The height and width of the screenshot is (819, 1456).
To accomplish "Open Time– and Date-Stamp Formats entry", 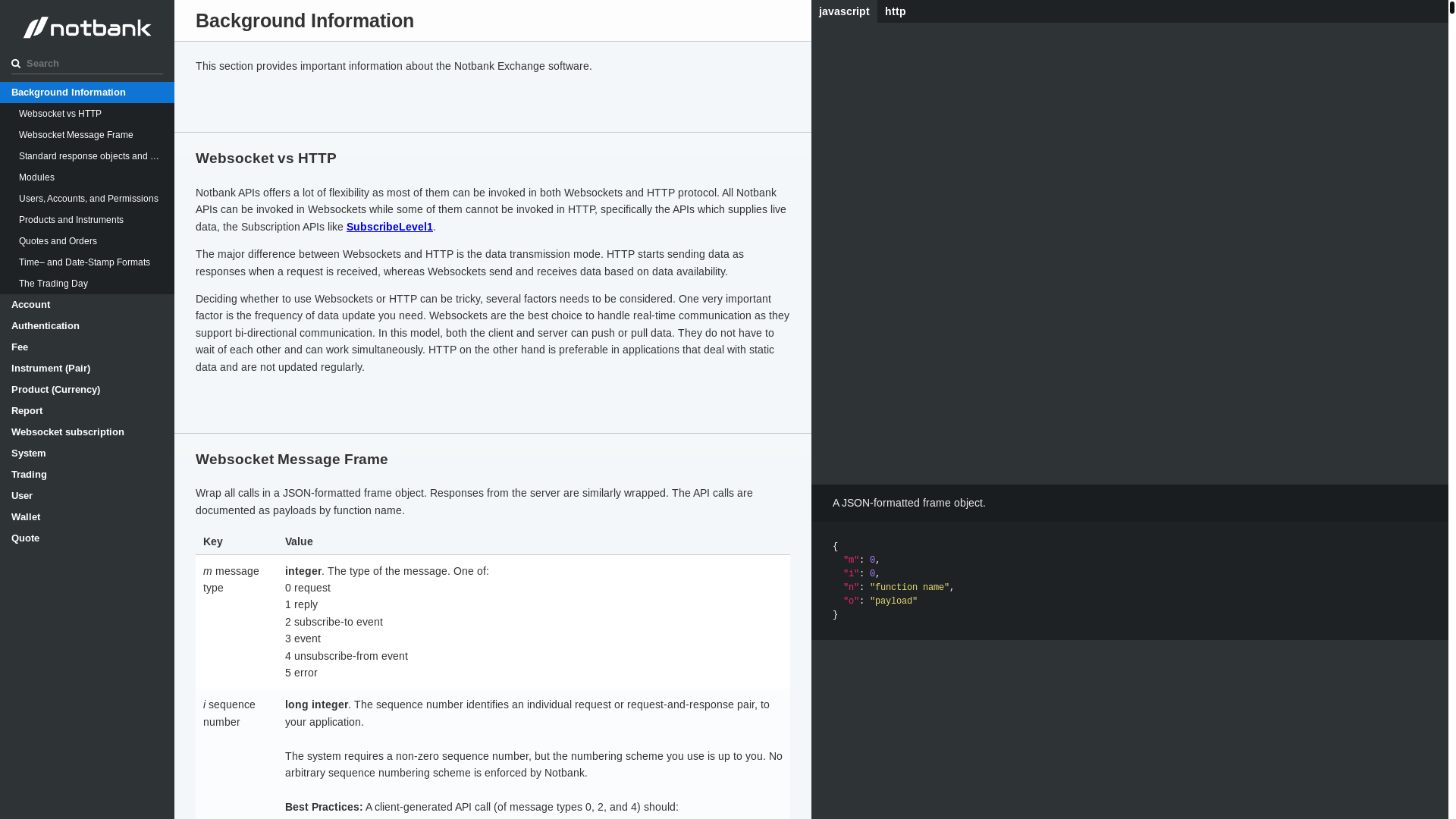I will 87,262.
